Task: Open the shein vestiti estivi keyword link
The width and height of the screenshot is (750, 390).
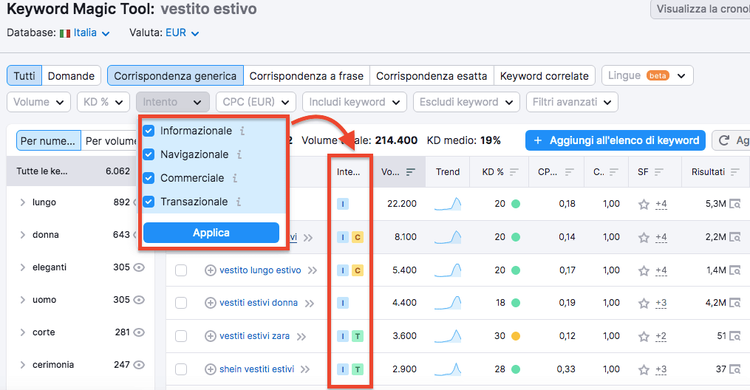Action: [x=256, y=369]
